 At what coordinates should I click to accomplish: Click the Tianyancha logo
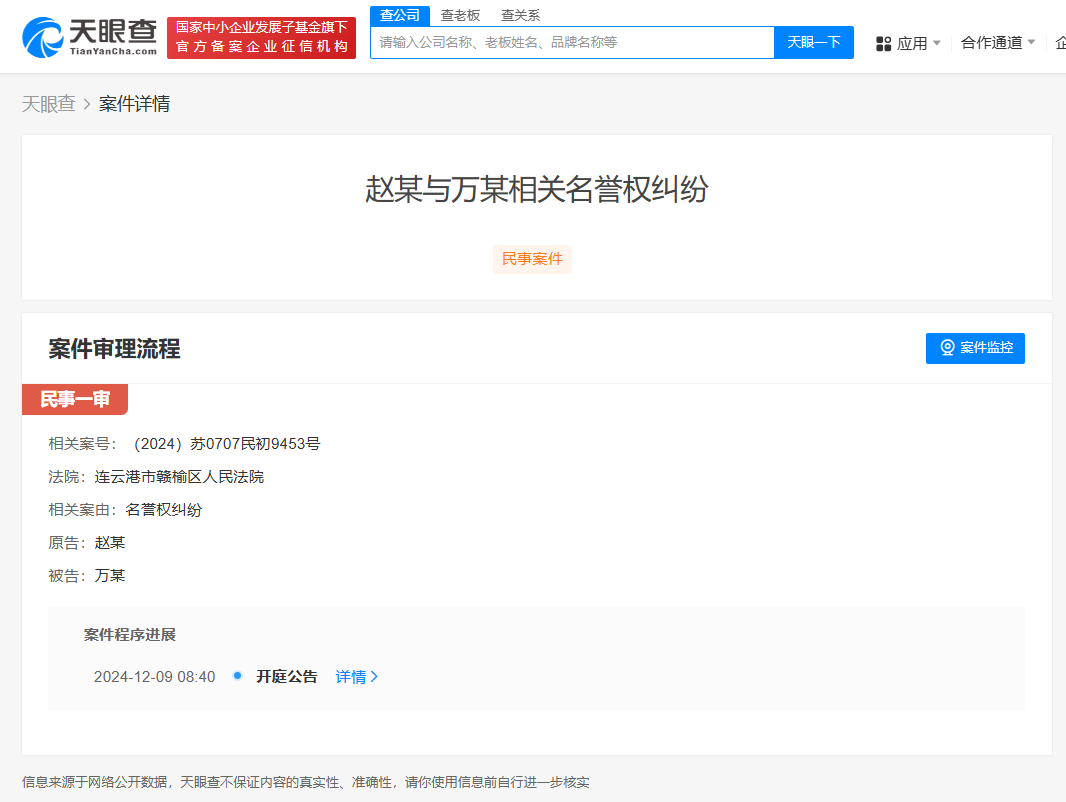pyautogui.click(x=90, y=37)
